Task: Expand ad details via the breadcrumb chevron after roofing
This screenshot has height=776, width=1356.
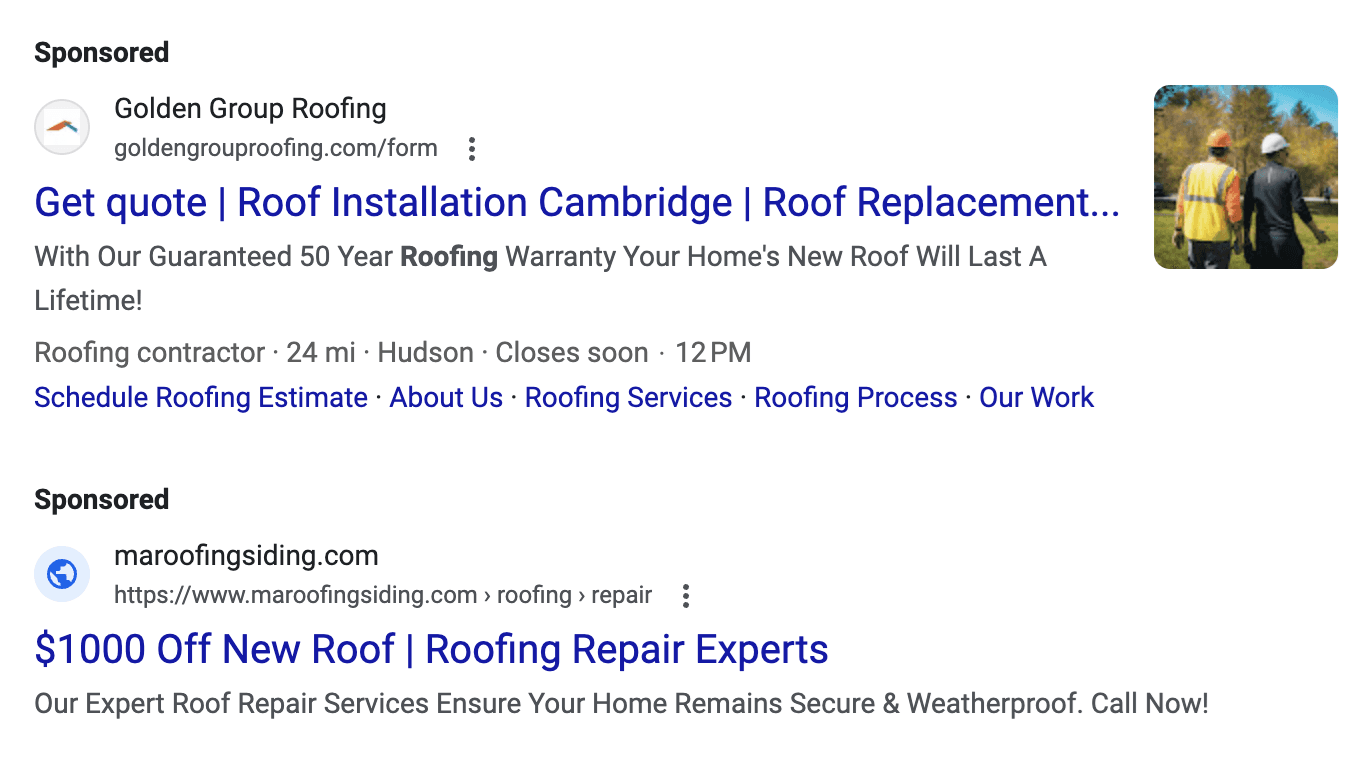Action: pos(584,594)
